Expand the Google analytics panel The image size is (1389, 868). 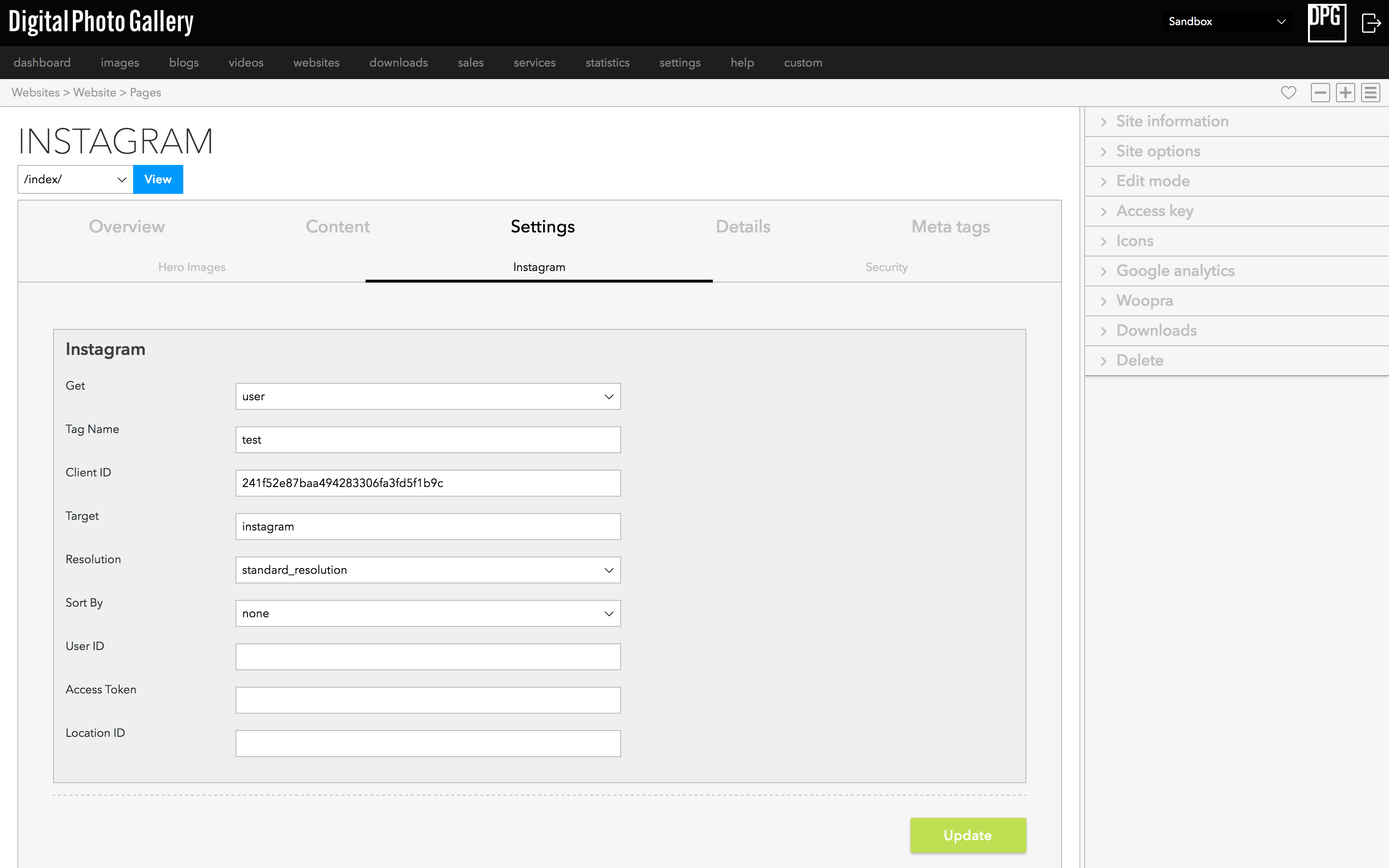(x=1236, y=271)
